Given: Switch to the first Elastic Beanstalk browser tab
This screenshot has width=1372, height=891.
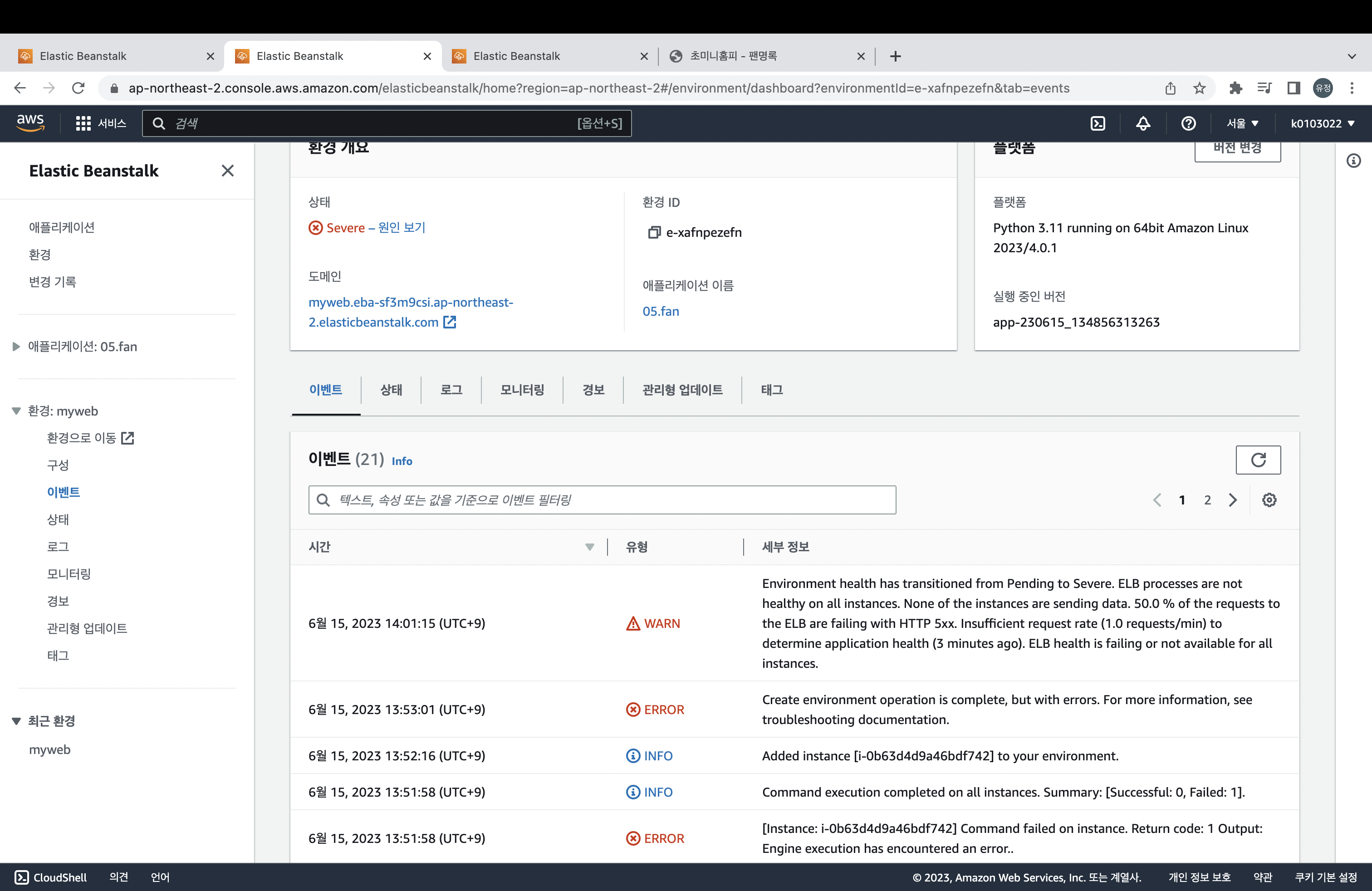Looking at the screenshot, I should click(x=115, y=56).
